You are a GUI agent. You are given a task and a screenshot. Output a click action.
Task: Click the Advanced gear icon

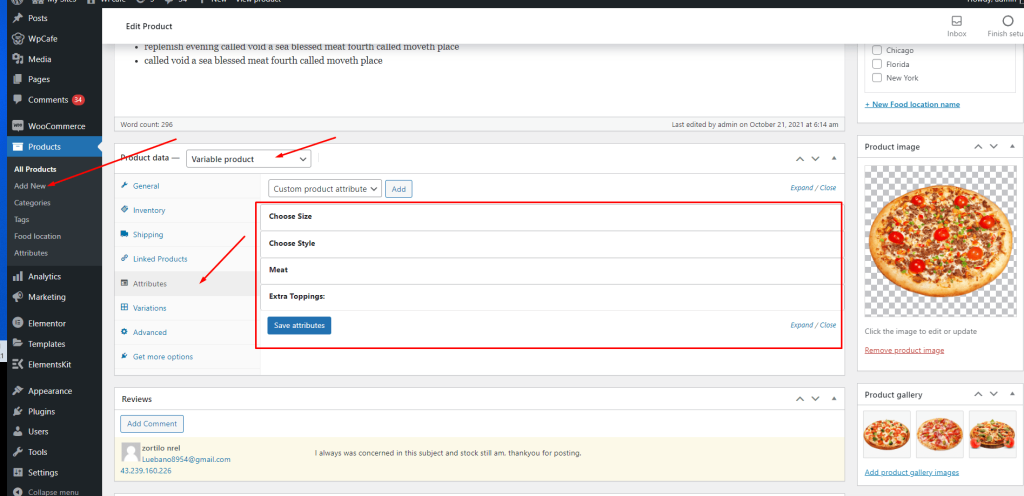click(x=124, y=332)
